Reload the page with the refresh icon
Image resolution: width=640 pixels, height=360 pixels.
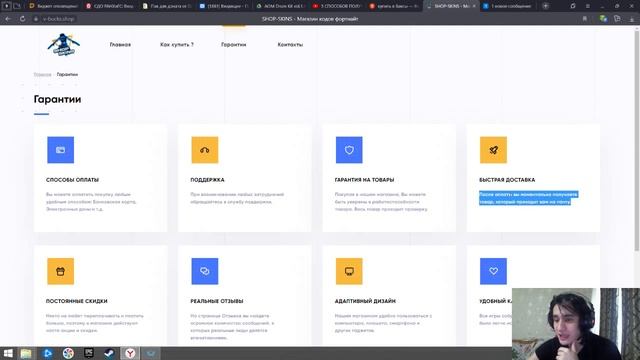tap(22, 19)
